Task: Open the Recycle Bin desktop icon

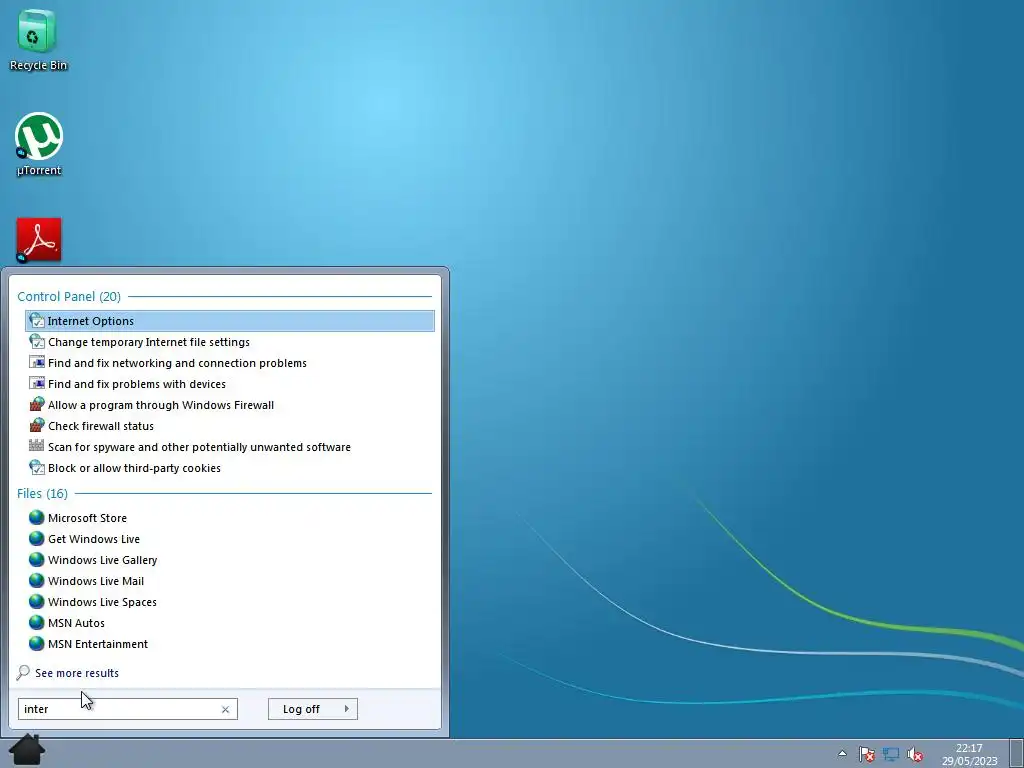Action: 38,39
